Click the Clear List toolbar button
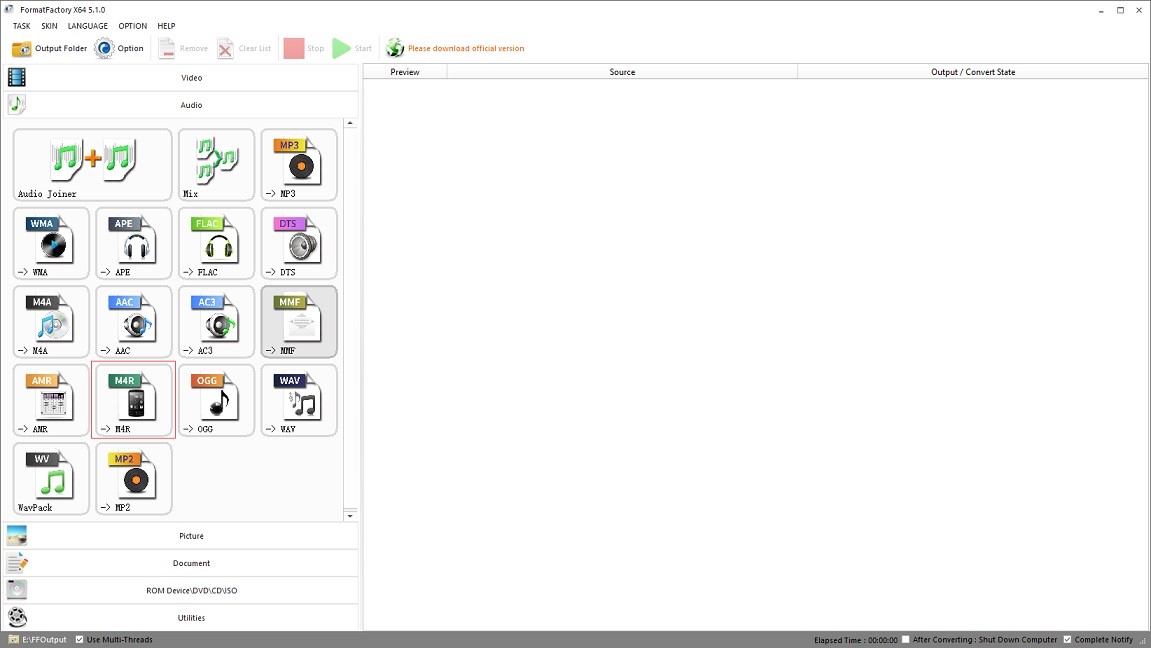The width and height of the screenshot is (1151, 648). 244,48
